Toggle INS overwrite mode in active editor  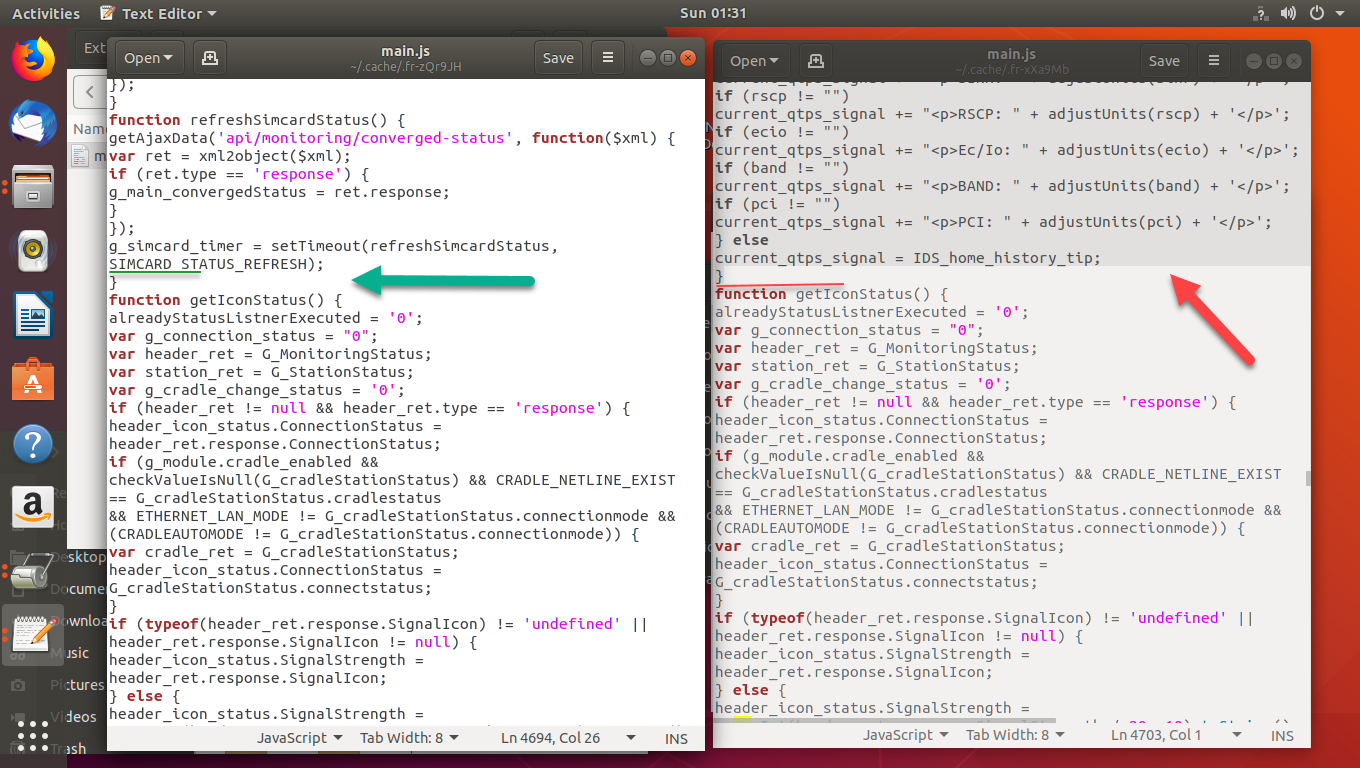(676, 738)
